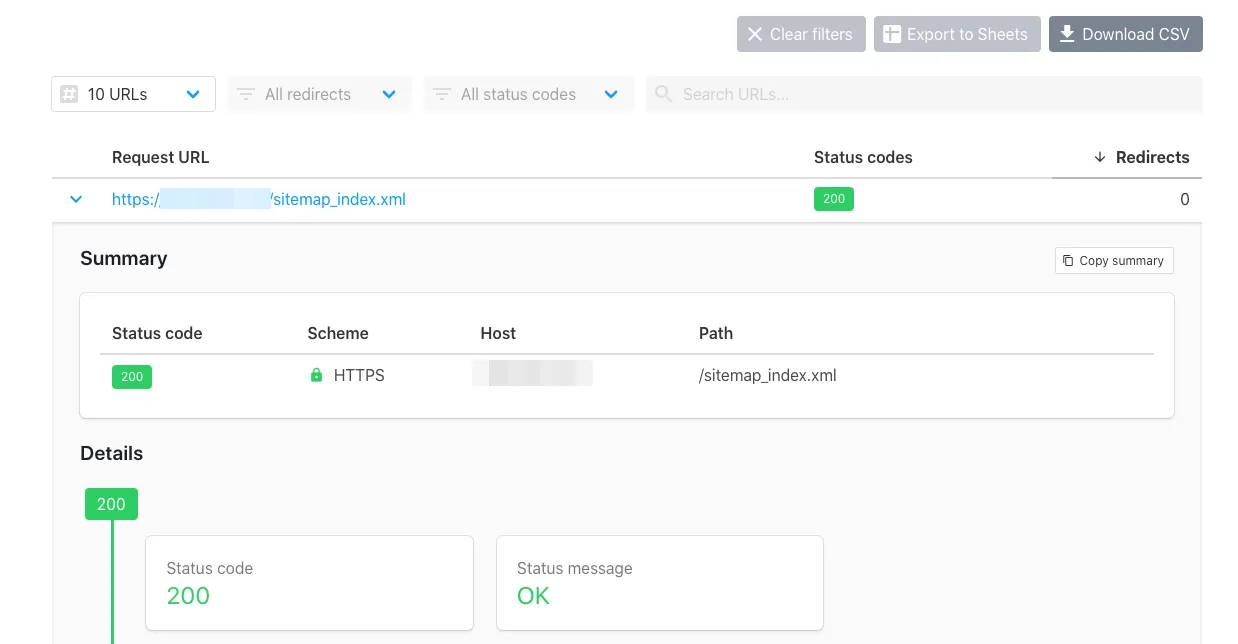
Task: Collapse the sitemap_index.xml row details
Action: (76, 199)
